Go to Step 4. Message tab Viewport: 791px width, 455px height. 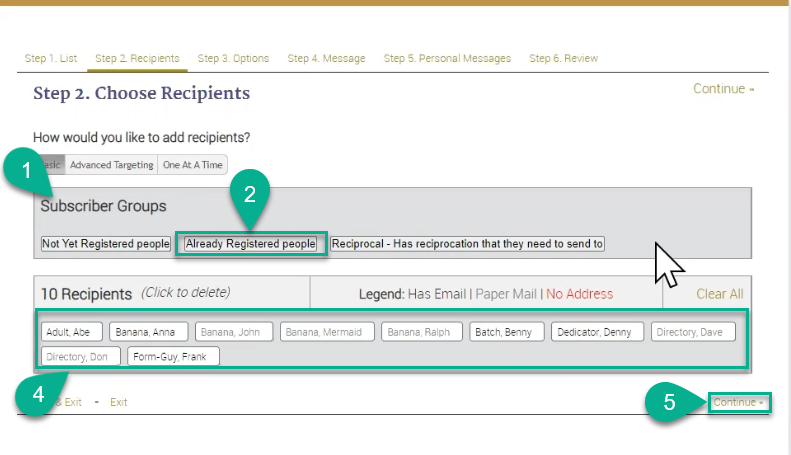(x=326, y=58)
